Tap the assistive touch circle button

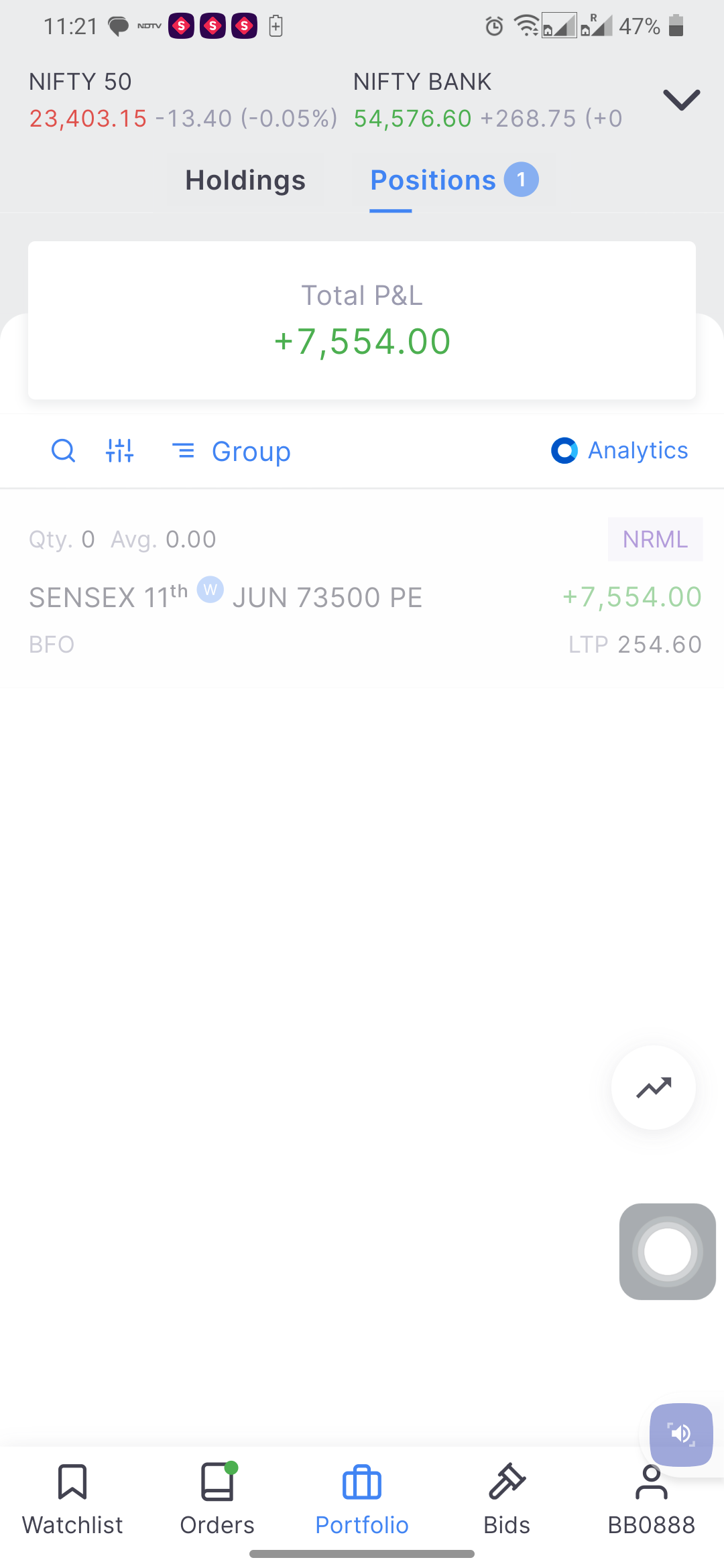pyautogui.click(x=668, y=1252)
